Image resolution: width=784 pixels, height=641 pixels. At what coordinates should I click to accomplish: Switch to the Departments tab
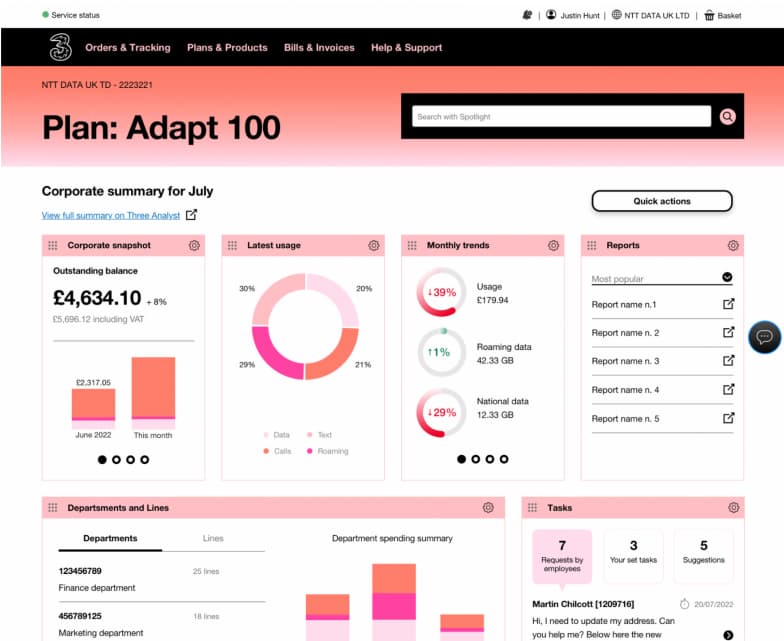pos(110,538)
